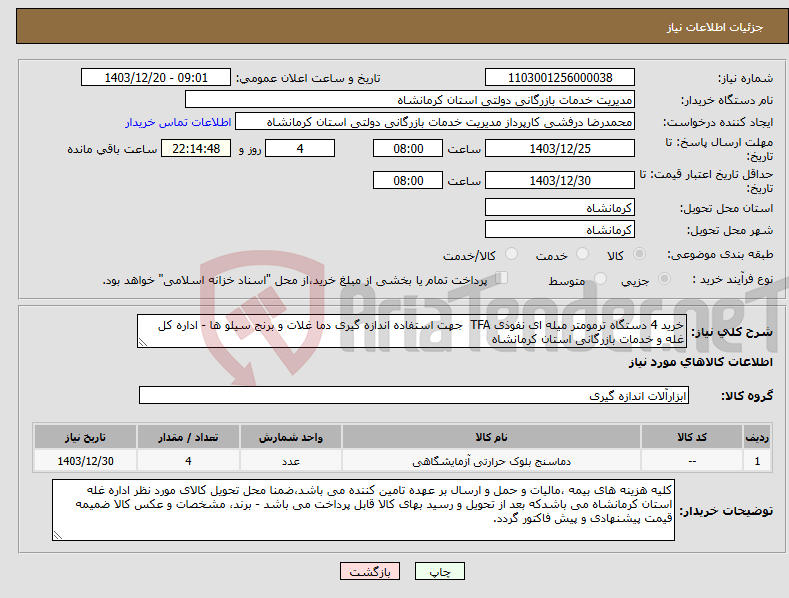This screenshot has width=789, height=598.
Task: Click the شماره نیاز field 1103001256000038
Action: coord(560,78)
